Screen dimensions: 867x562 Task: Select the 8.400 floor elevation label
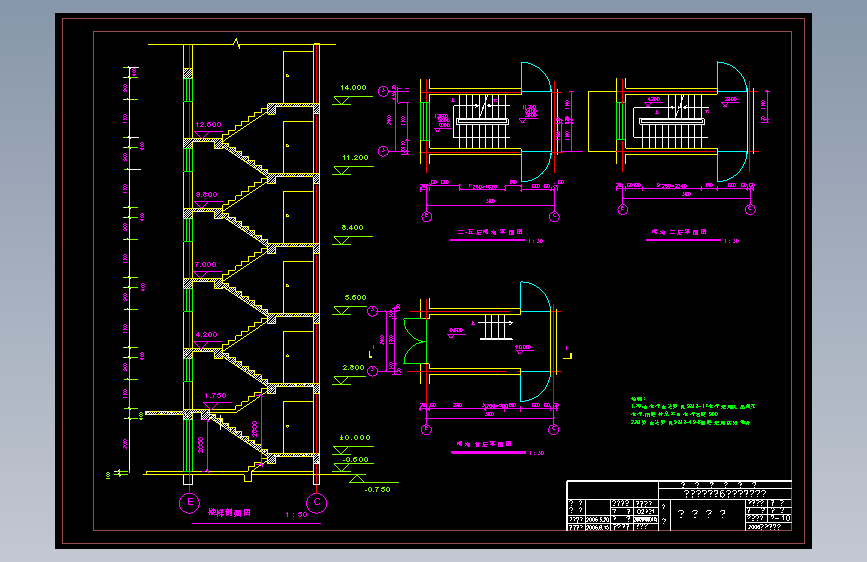coord(352,227)
